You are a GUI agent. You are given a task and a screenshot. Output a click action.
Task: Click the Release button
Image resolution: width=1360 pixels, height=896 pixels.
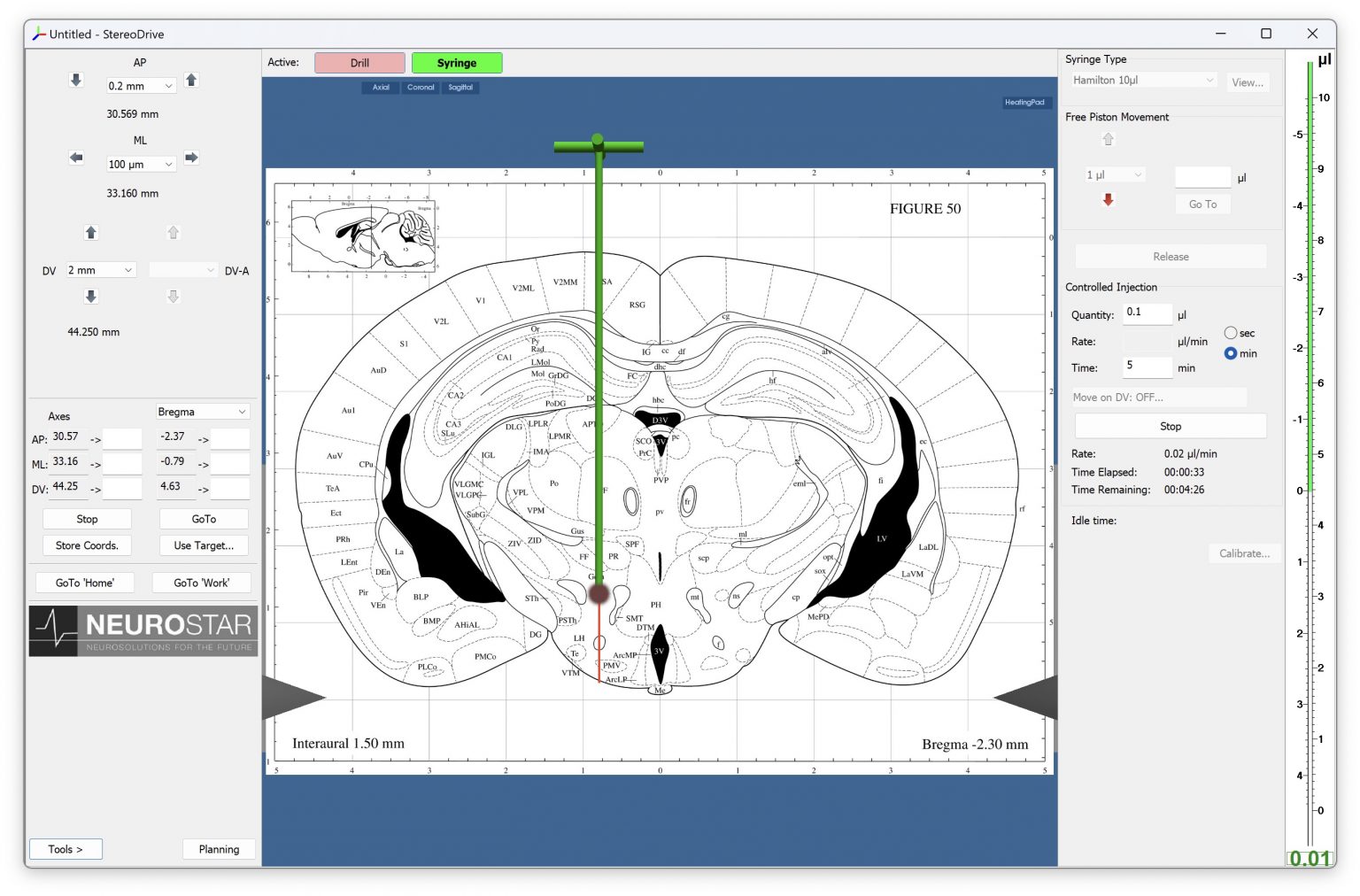coord(1171,256)
